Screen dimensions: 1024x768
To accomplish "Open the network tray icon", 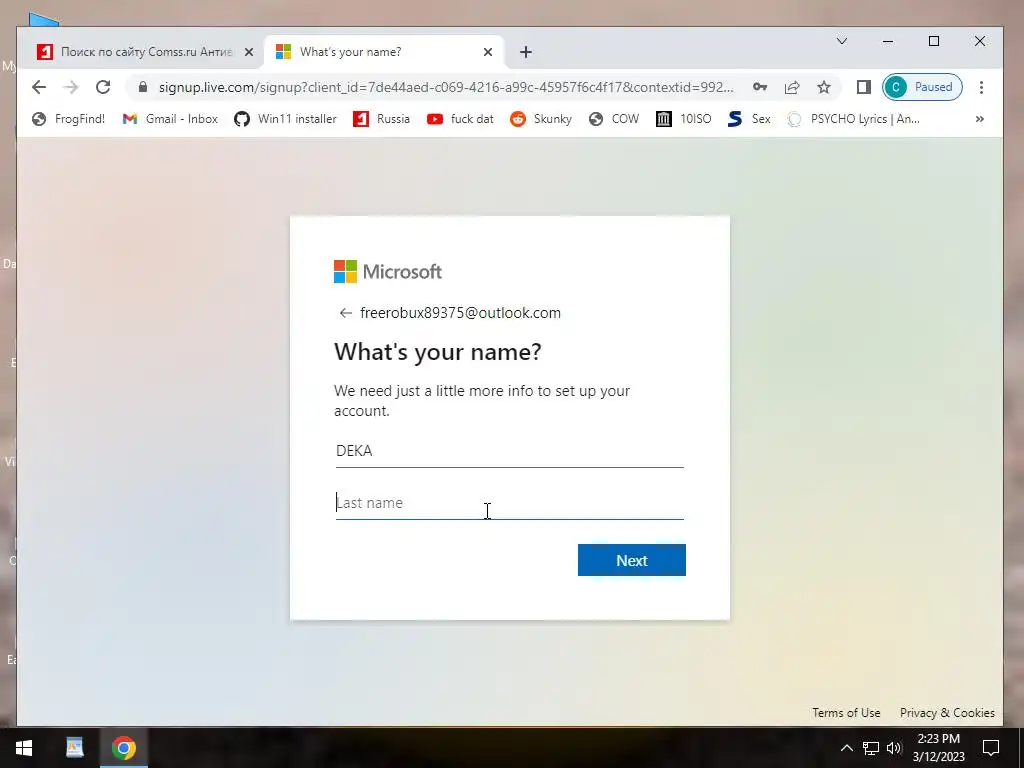I will point(871,748).
